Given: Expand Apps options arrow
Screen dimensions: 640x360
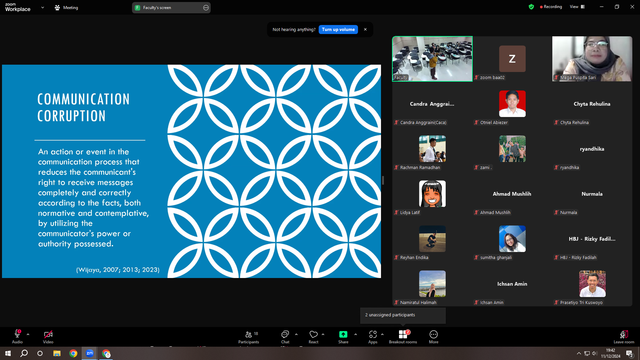Looking at the screenshot, I should (382, 334).
